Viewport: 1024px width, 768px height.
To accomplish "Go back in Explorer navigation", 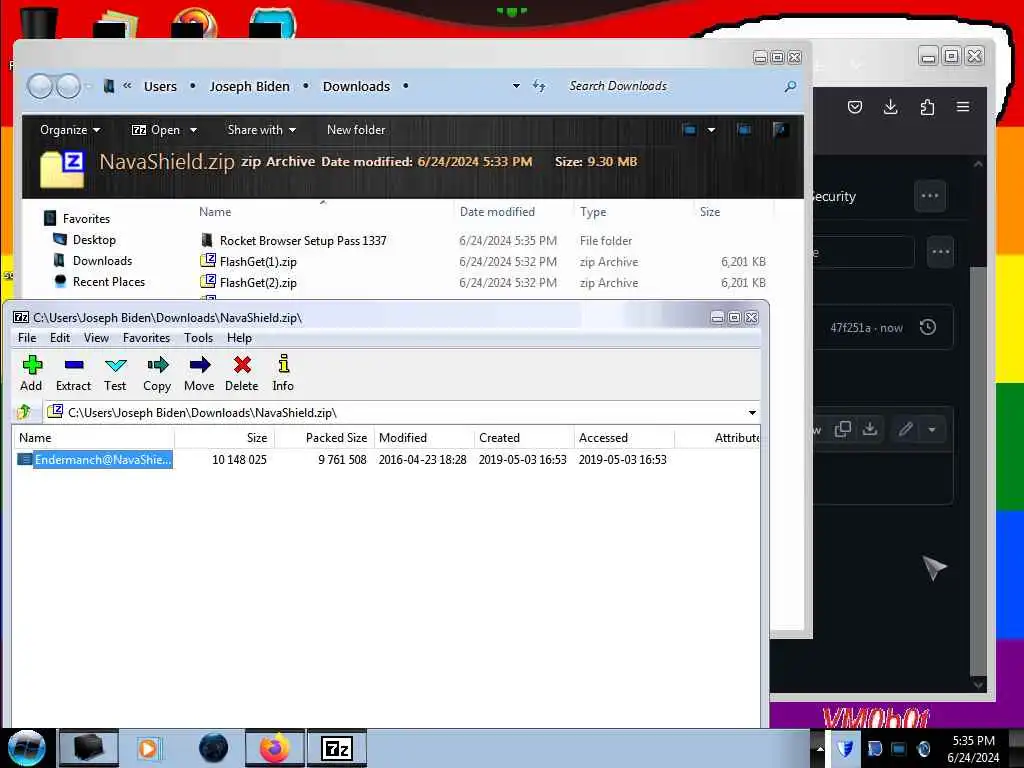I will 40,86.
